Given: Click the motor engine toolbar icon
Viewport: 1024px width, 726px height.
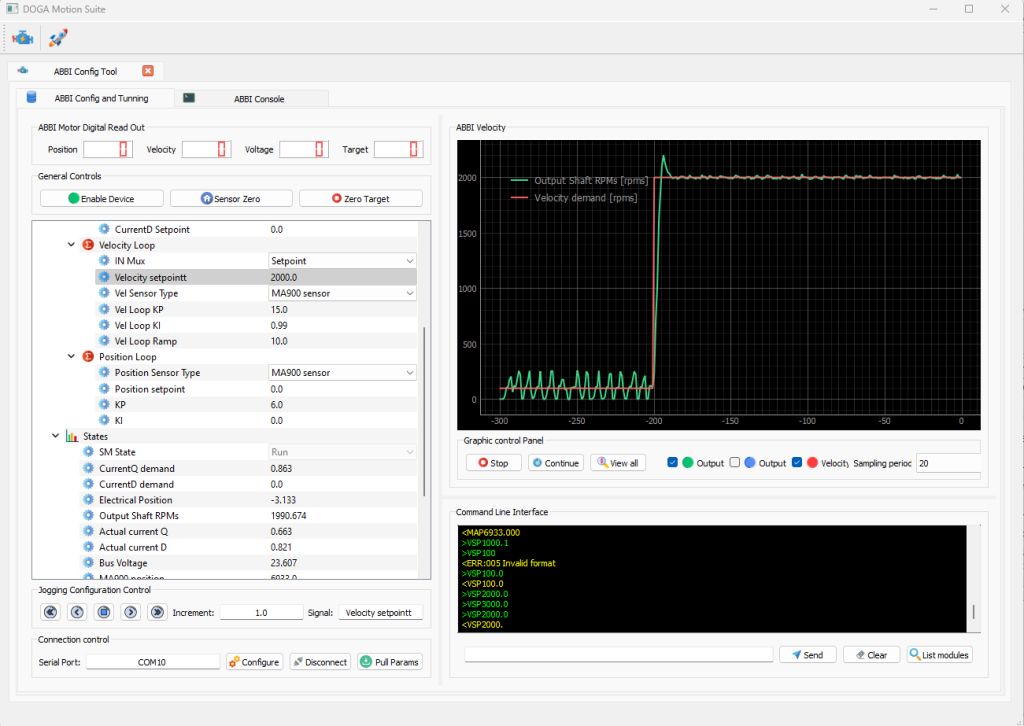Looking at the screenshot, I should point(23,38).
